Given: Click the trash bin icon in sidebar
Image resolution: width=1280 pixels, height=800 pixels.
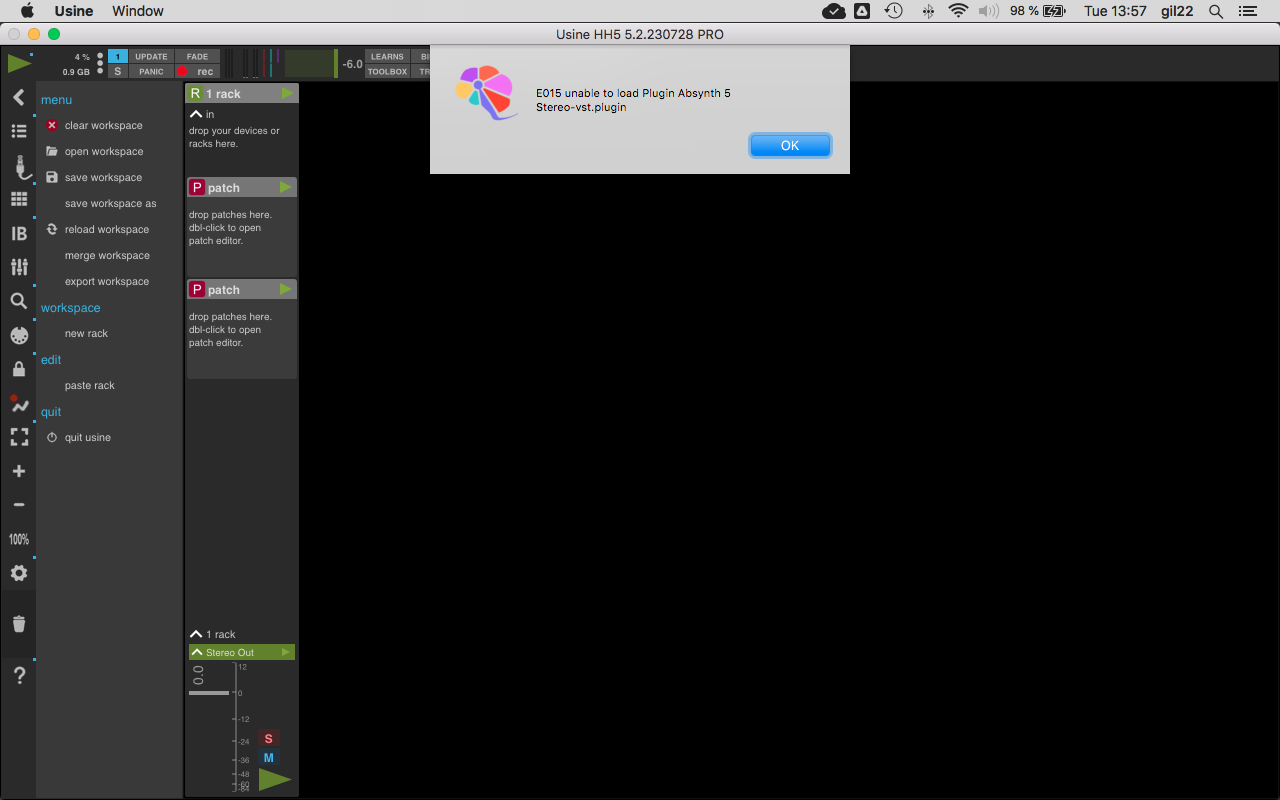Looking at the screenshot, I should pos(18,624).
